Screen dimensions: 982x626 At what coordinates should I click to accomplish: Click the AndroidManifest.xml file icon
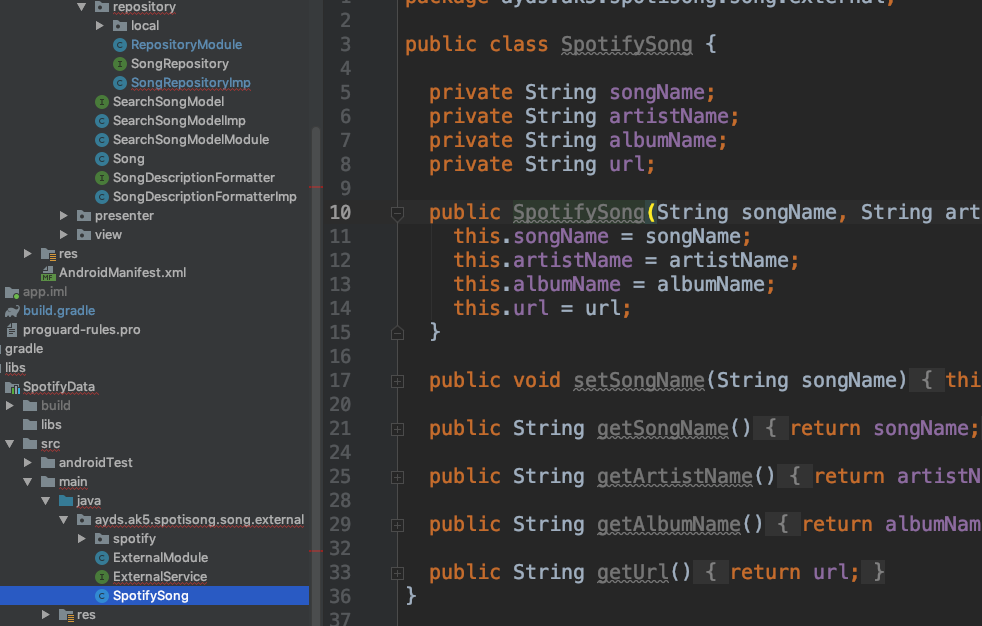[48, 273]
